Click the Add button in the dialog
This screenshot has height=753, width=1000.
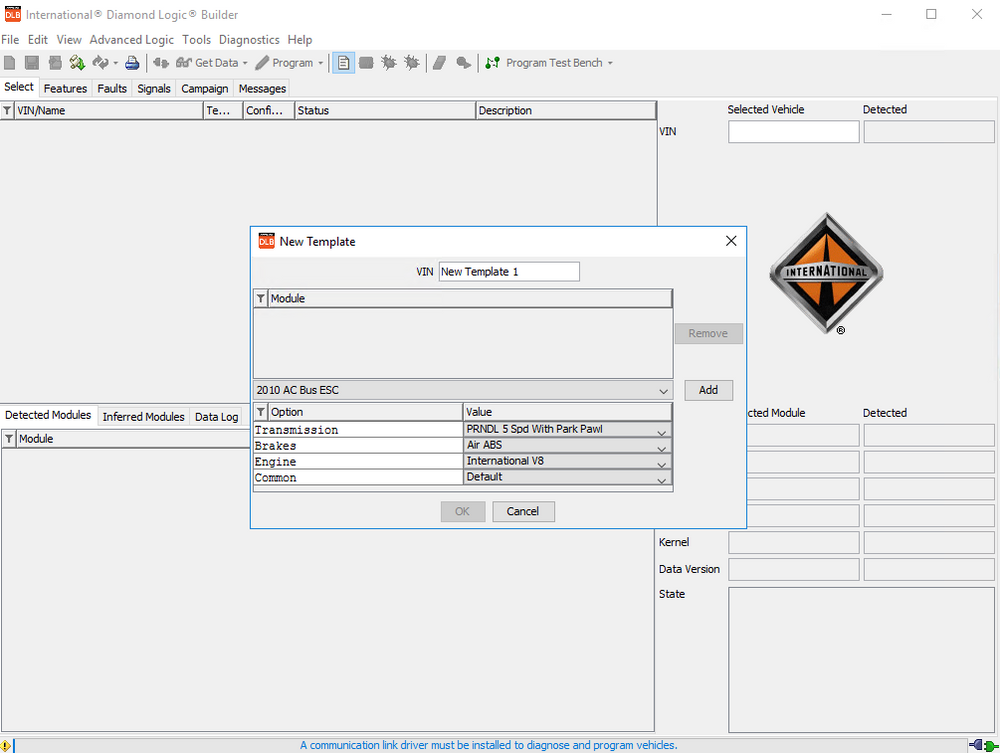click(x=709, y=390)
